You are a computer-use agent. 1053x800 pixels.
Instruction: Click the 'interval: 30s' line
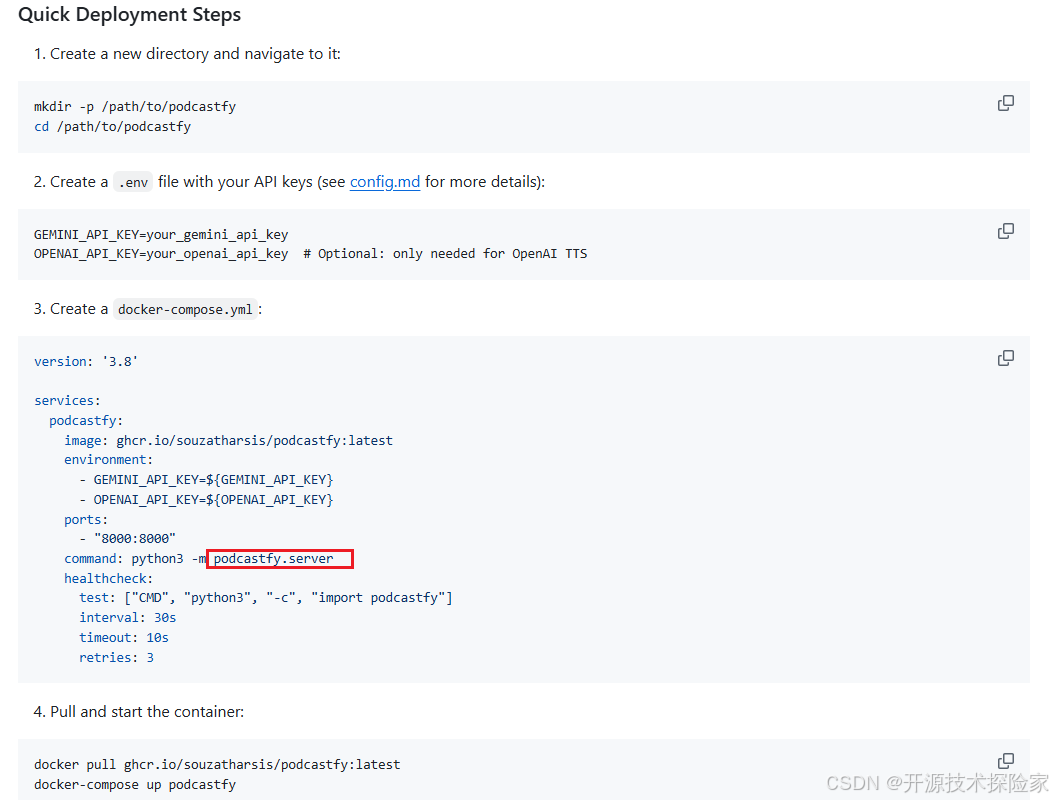[128, 618]
